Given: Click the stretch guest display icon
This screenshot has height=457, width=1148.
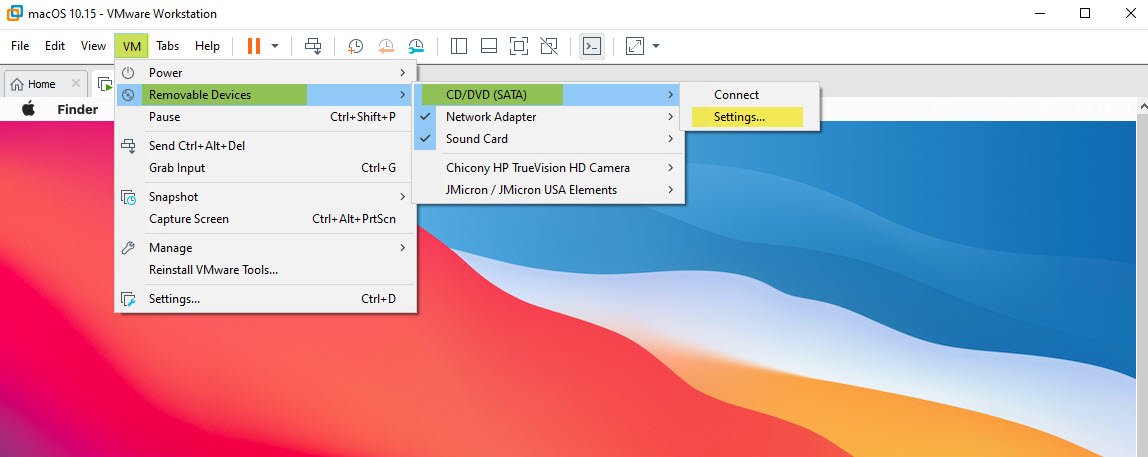Looking at the screenshot, I should click(x=634, y=46).
